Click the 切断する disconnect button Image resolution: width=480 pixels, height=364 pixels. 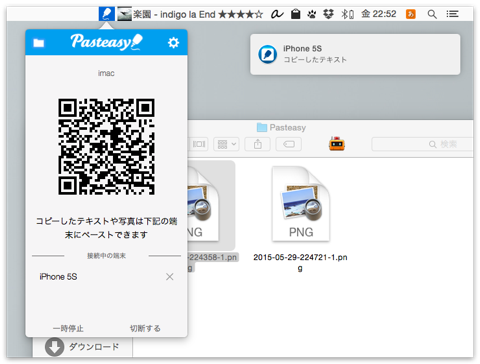[x=145, y=328]
